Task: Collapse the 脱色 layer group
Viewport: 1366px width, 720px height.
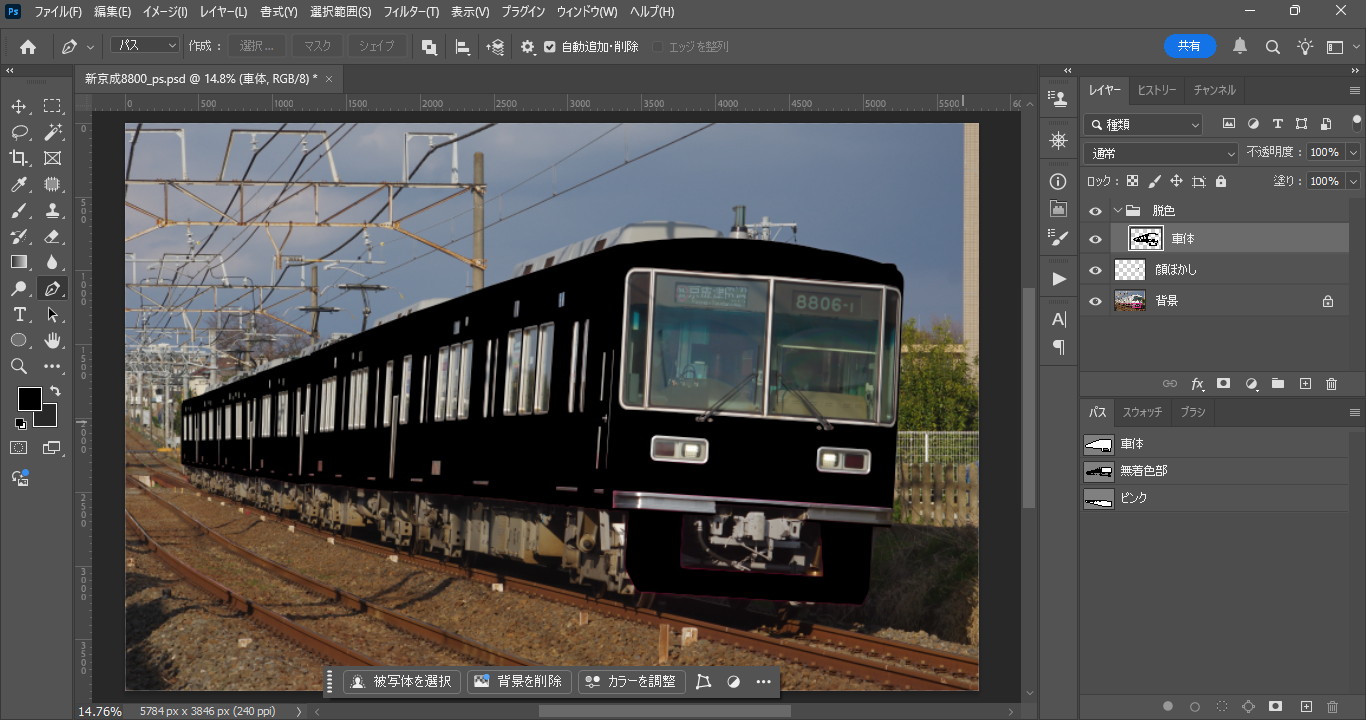Action: pos(1117,211)
